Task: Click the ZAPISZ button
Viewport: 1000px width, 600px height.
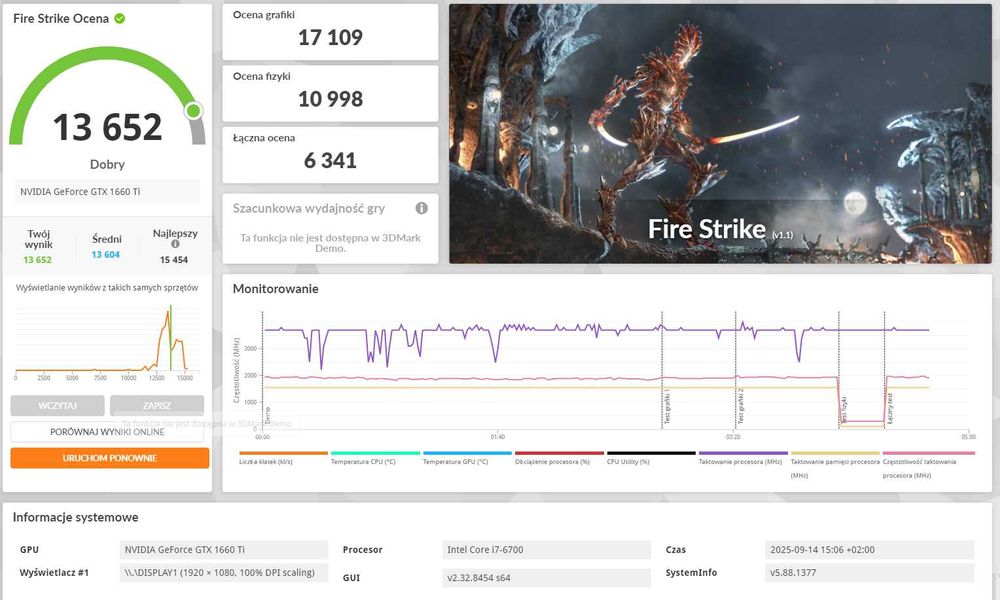Action: [x=157, y=406]
